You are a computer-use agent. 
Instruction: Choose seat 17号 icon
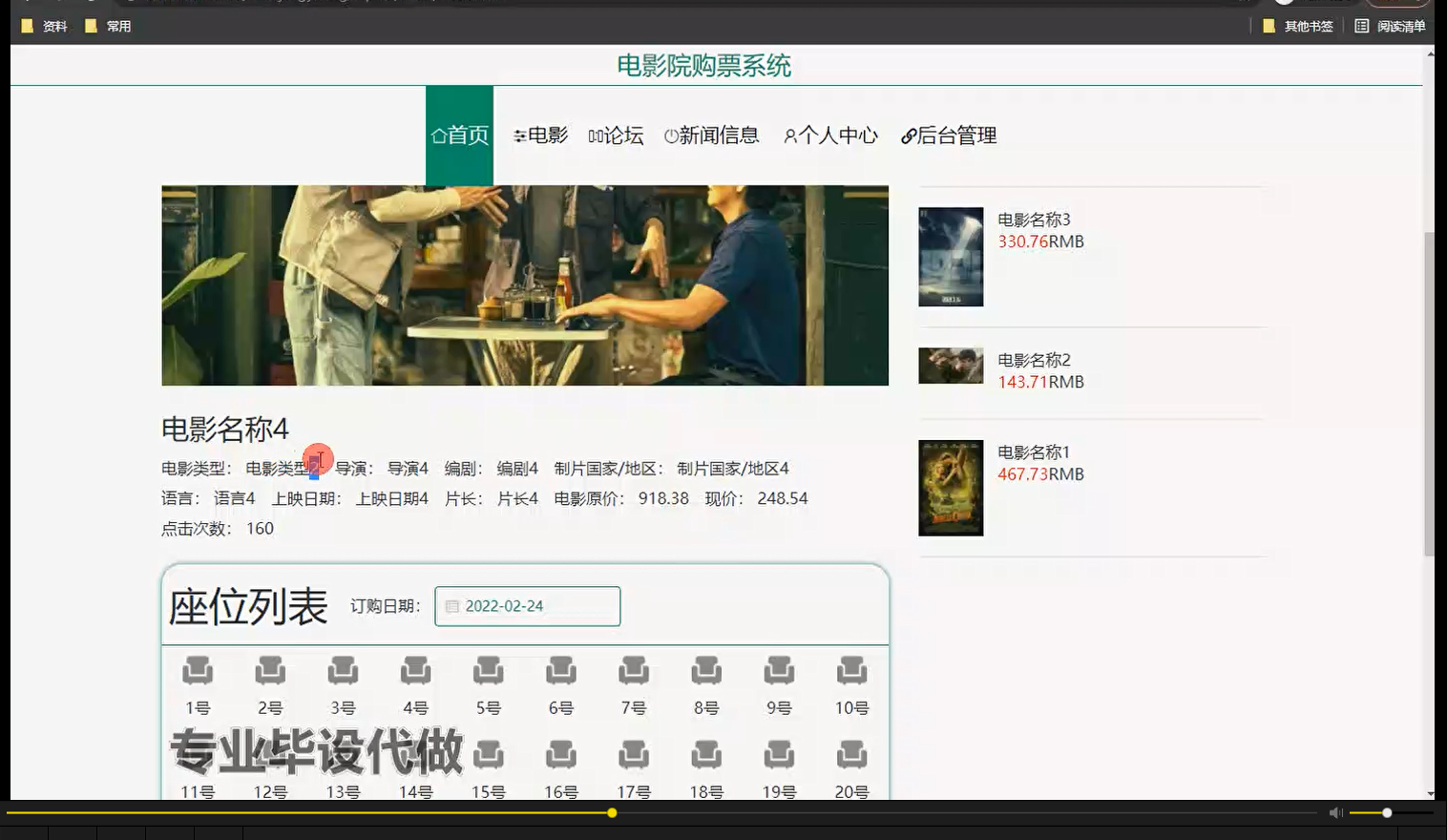[x=634, y=754]
